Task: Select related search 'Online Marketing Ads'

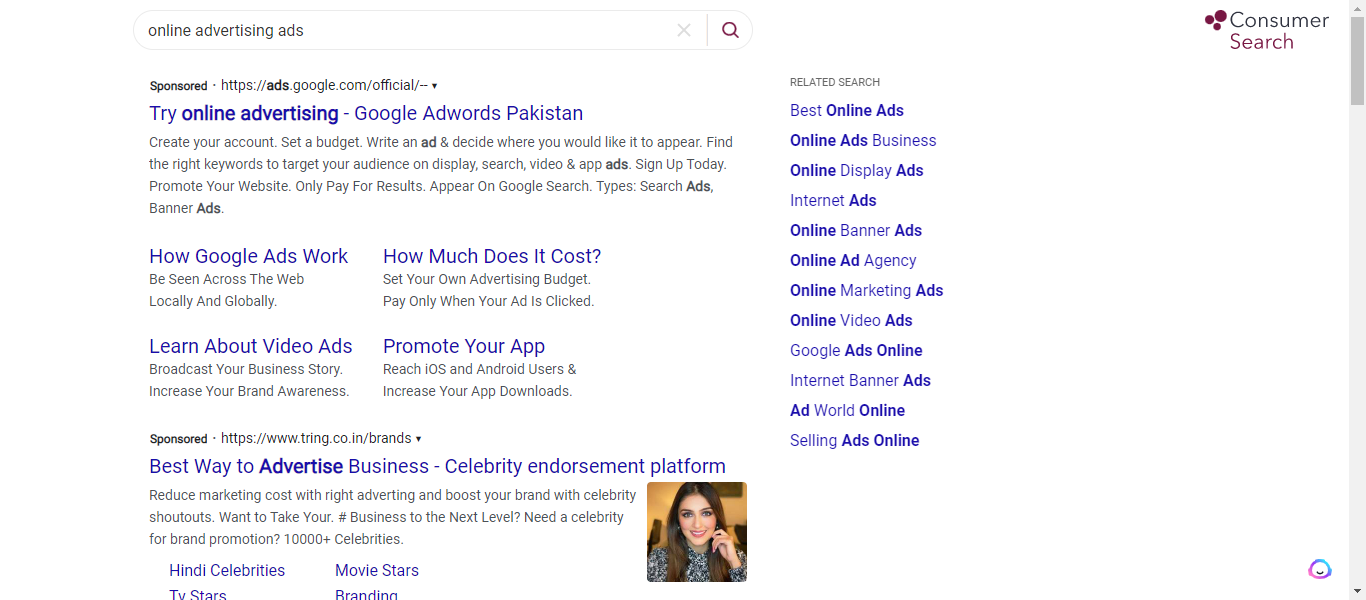Action: tap(867, 290)
